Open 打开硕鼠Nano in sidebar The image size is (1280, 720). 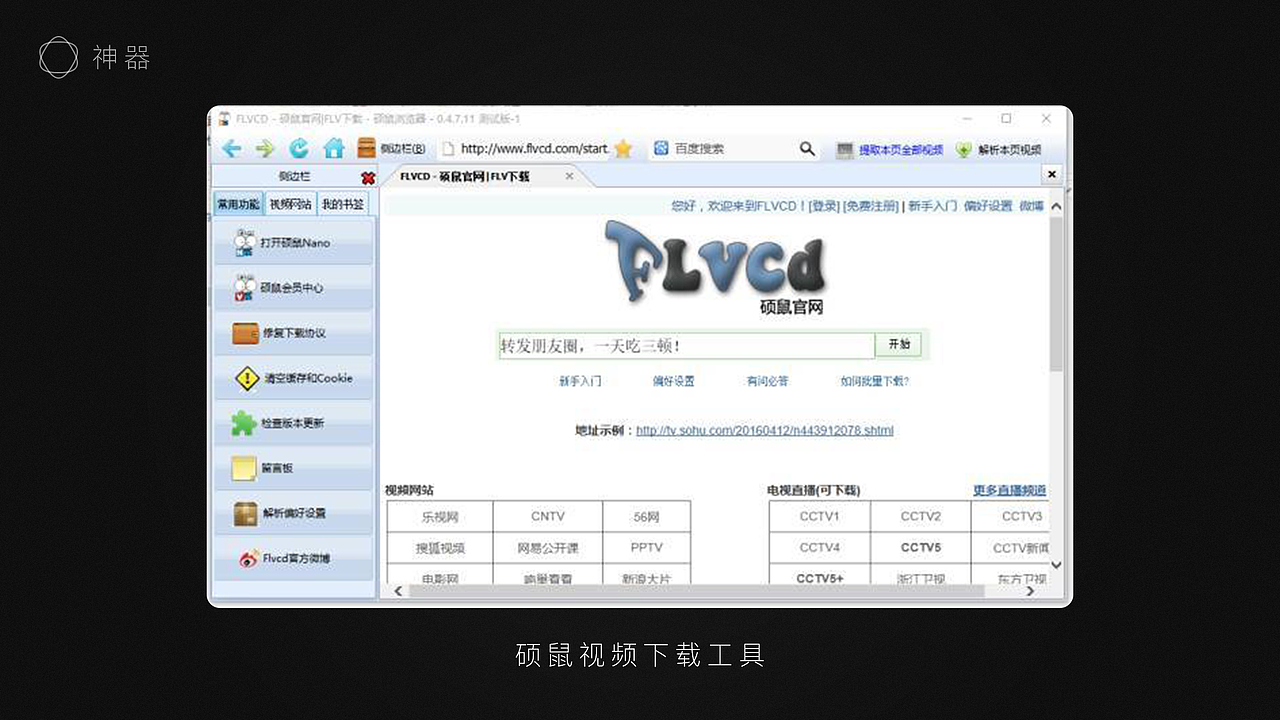tap(294, 243)
